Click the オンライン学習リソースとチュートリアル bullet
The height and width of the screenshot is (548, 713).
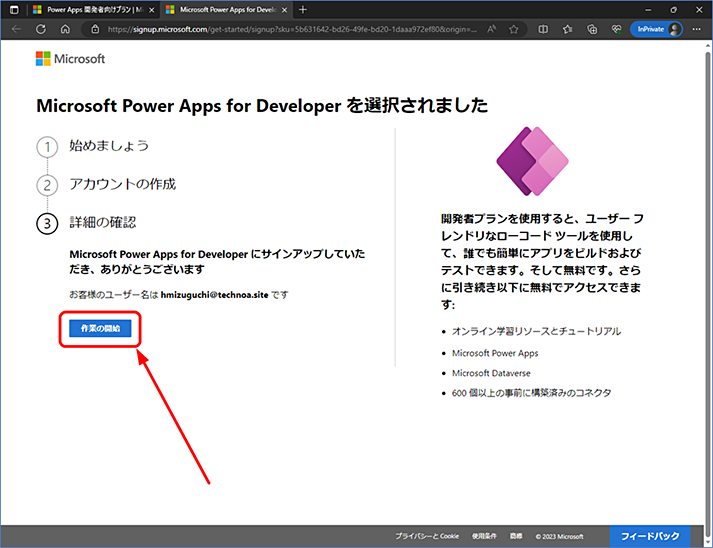[x=536, y=331]
